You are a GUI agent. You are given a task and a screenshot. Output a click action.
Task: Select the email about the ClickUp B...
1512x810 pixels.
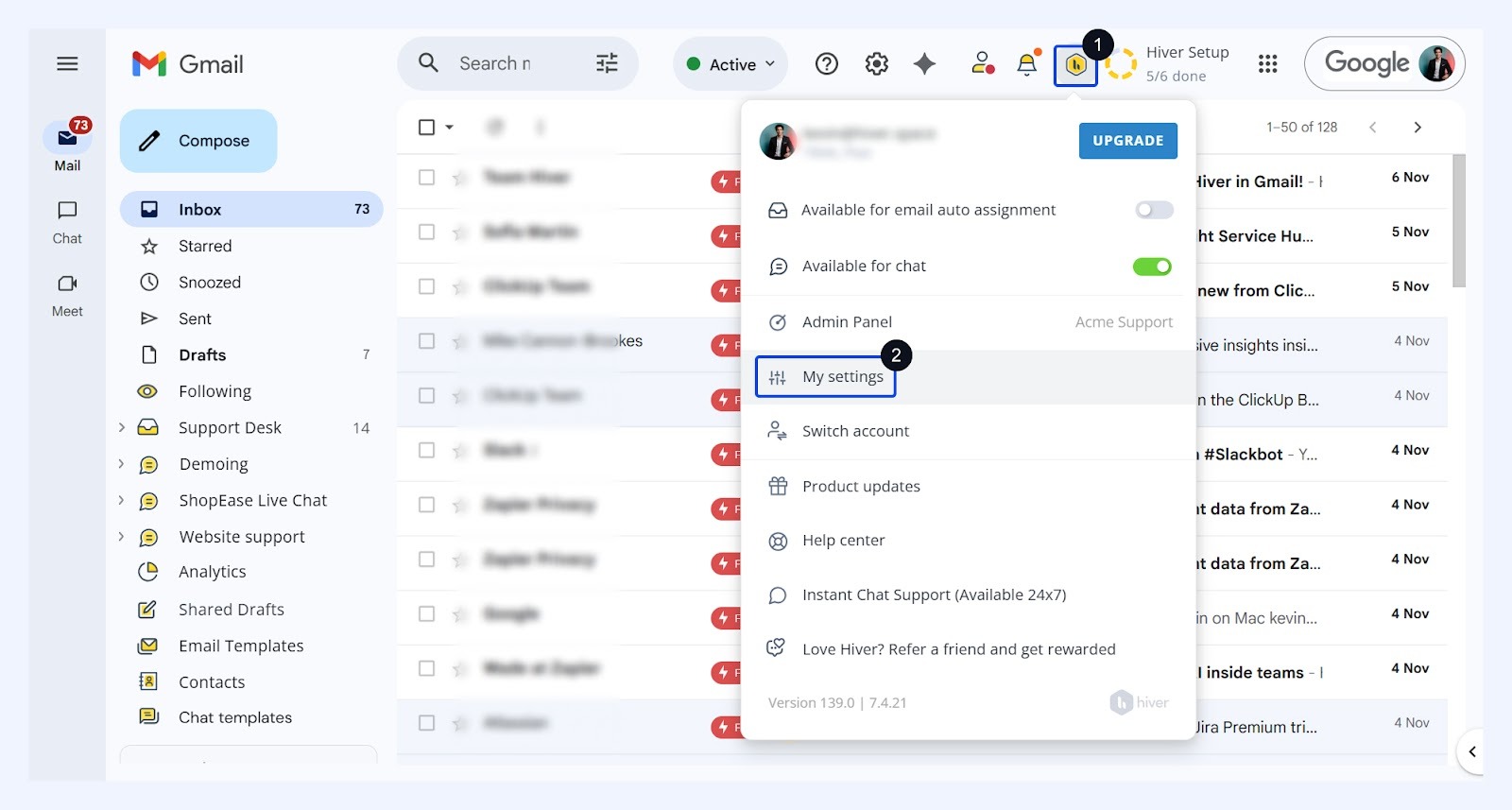427,395
